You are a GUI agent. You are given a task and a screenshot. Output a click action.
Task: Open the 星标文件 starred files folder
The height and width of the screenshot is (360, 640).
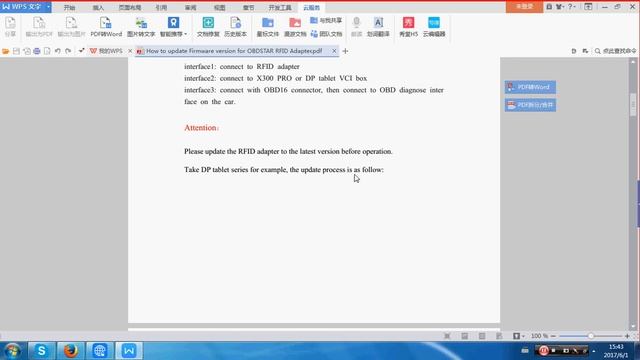pos(268,27)
